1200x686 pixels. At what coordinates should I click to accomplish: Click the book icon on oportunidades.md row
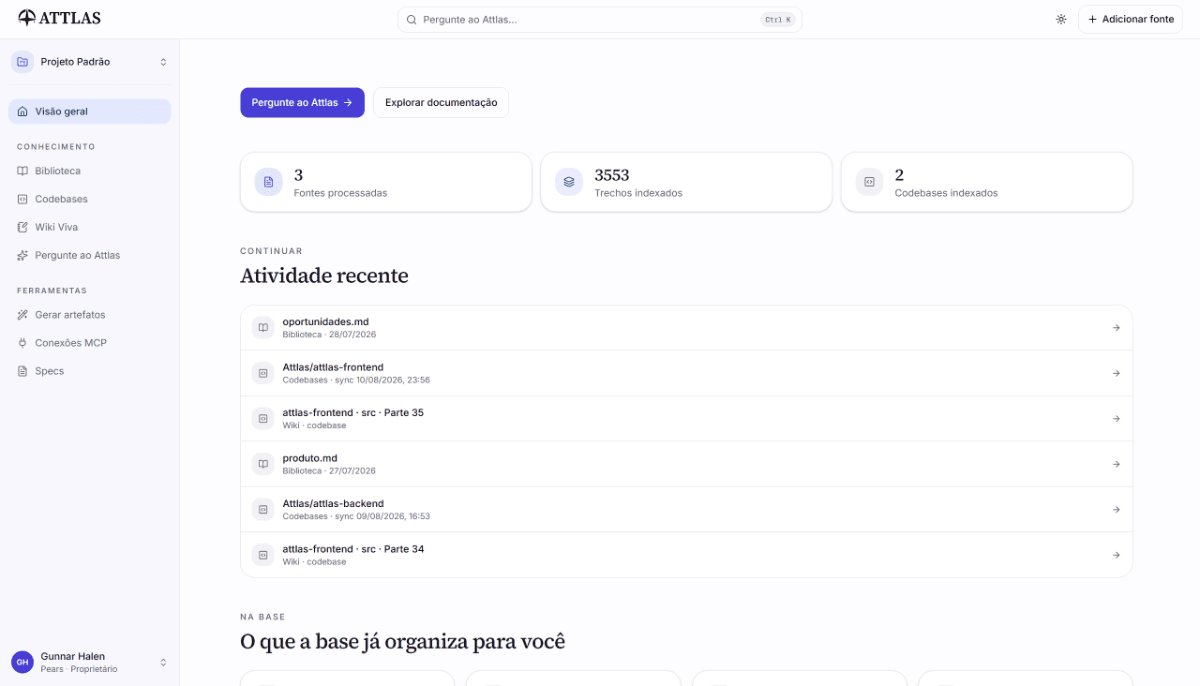(262, 328)
